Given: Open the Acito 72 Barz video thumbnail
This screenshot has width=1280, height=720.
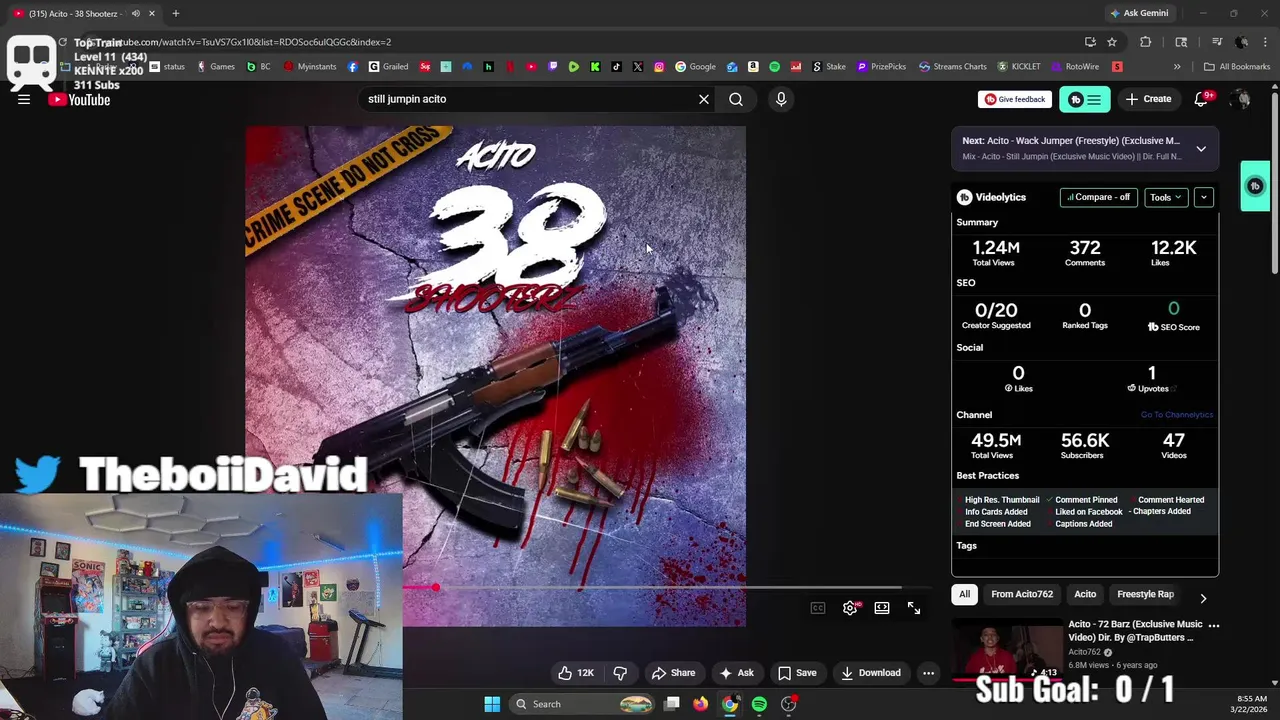Looking at the screenshot, I should click(1006, 650).
